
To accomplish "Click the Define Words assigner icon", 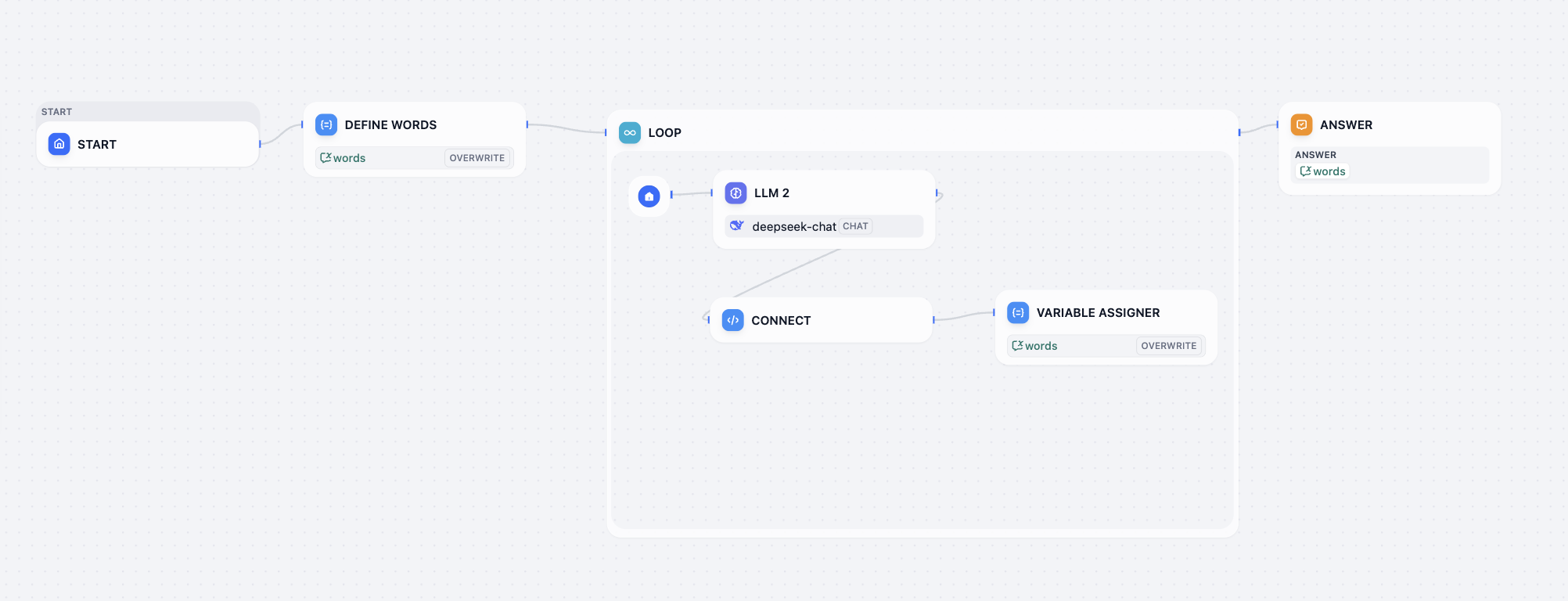I will point(326,125).
